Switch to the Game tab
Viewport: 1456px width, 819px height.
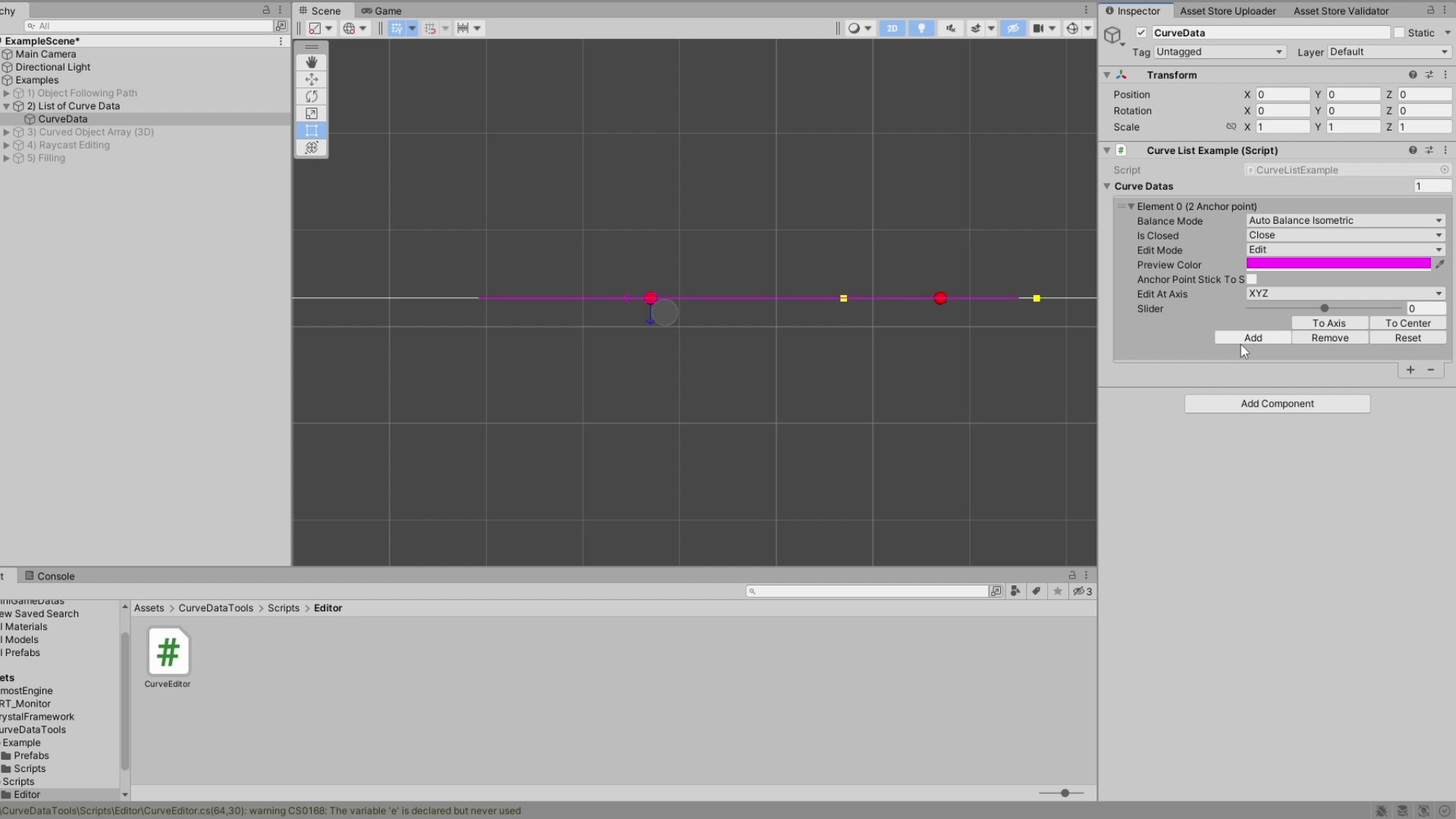[381, 11]
